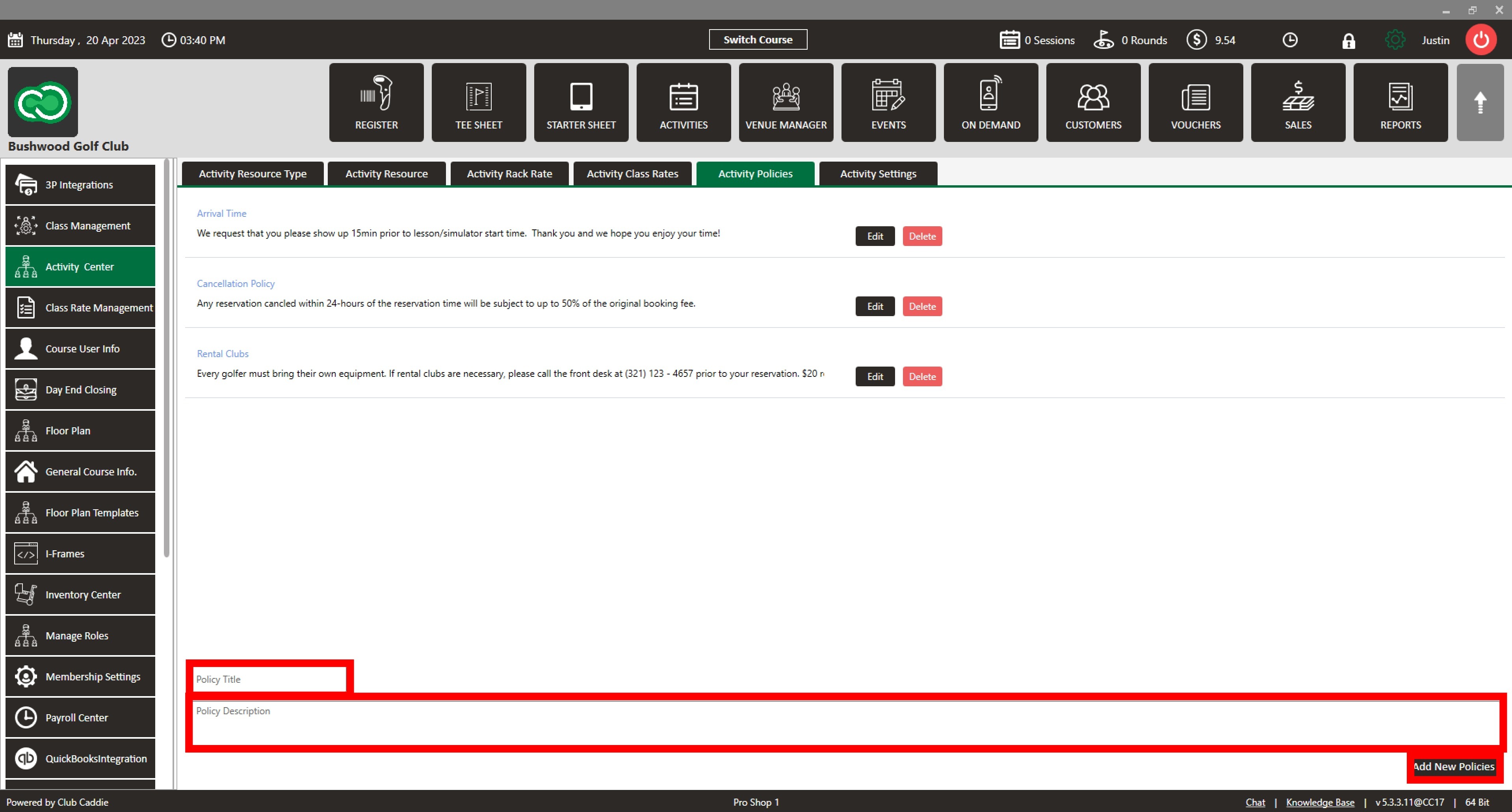
Task: Edit the Cancellation Policy
Action: click(x=875, y=306)
